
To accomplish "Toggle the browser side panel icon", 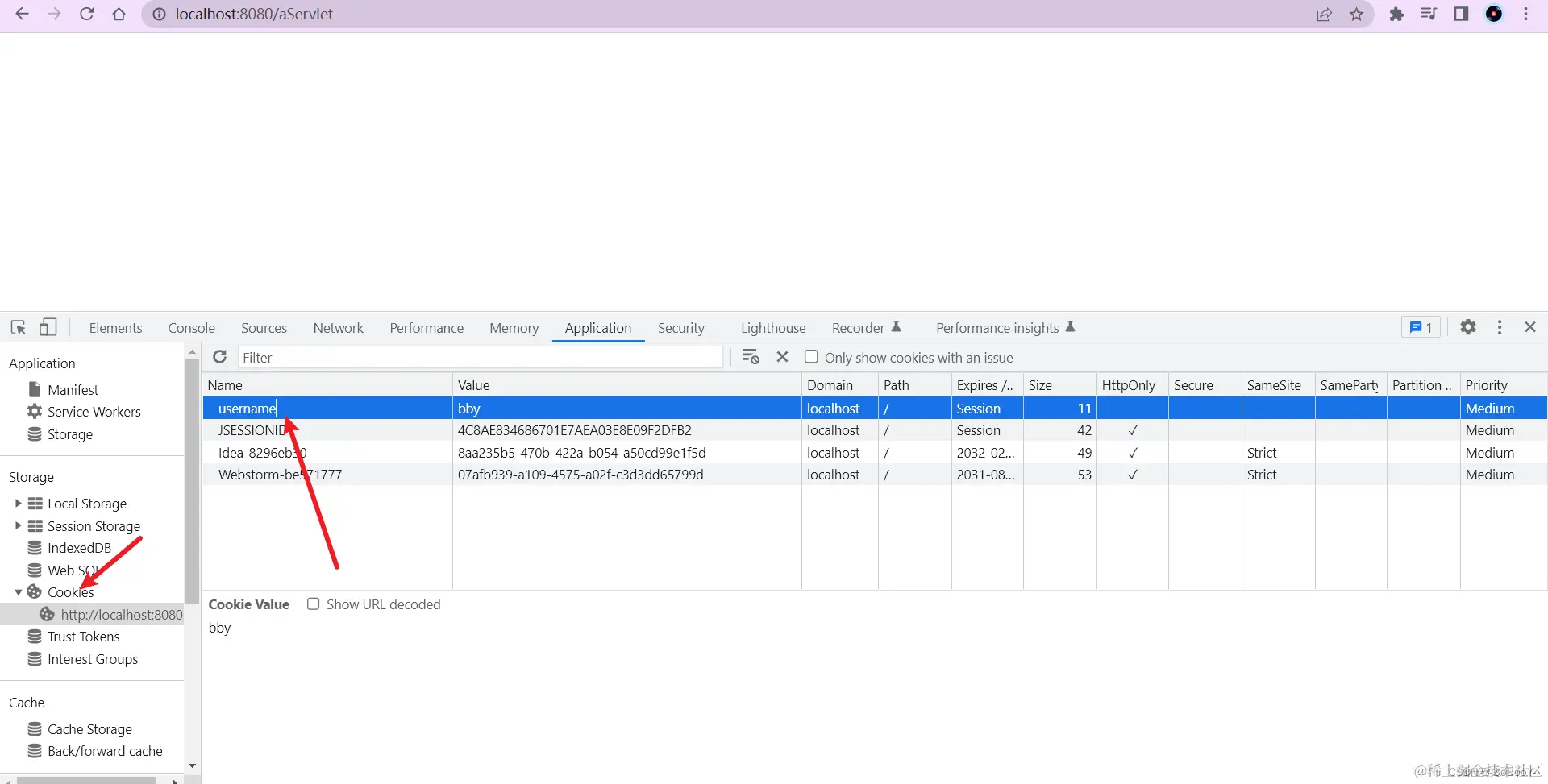I will coord(1461,14).
